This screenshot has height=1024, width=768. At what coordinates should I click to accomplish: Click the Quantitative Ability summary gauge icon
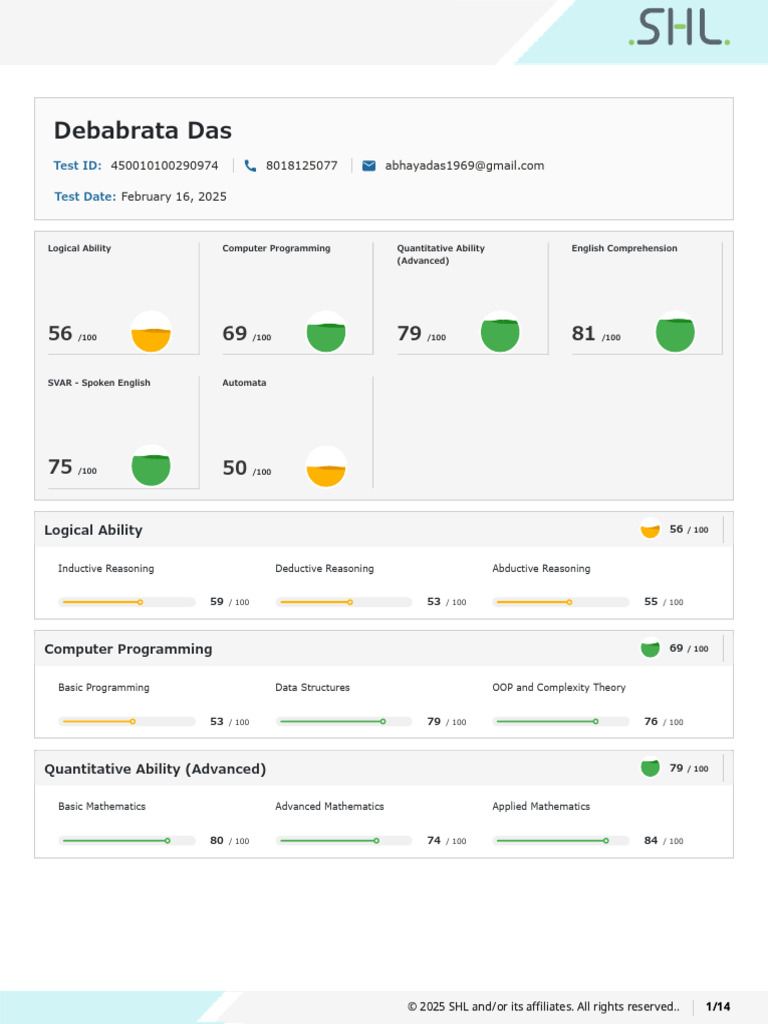point(500,332)
